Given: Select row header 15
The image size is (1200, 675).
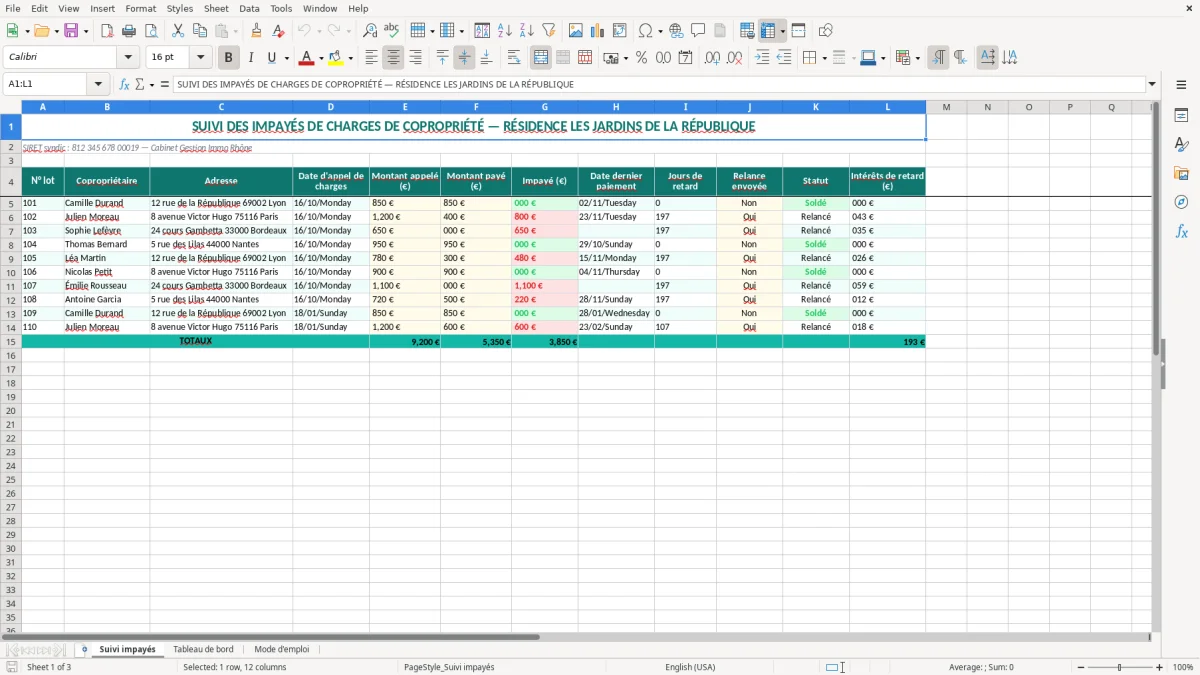Looking at the screenshot, I should pyautogui.click(x=11, y=341).
